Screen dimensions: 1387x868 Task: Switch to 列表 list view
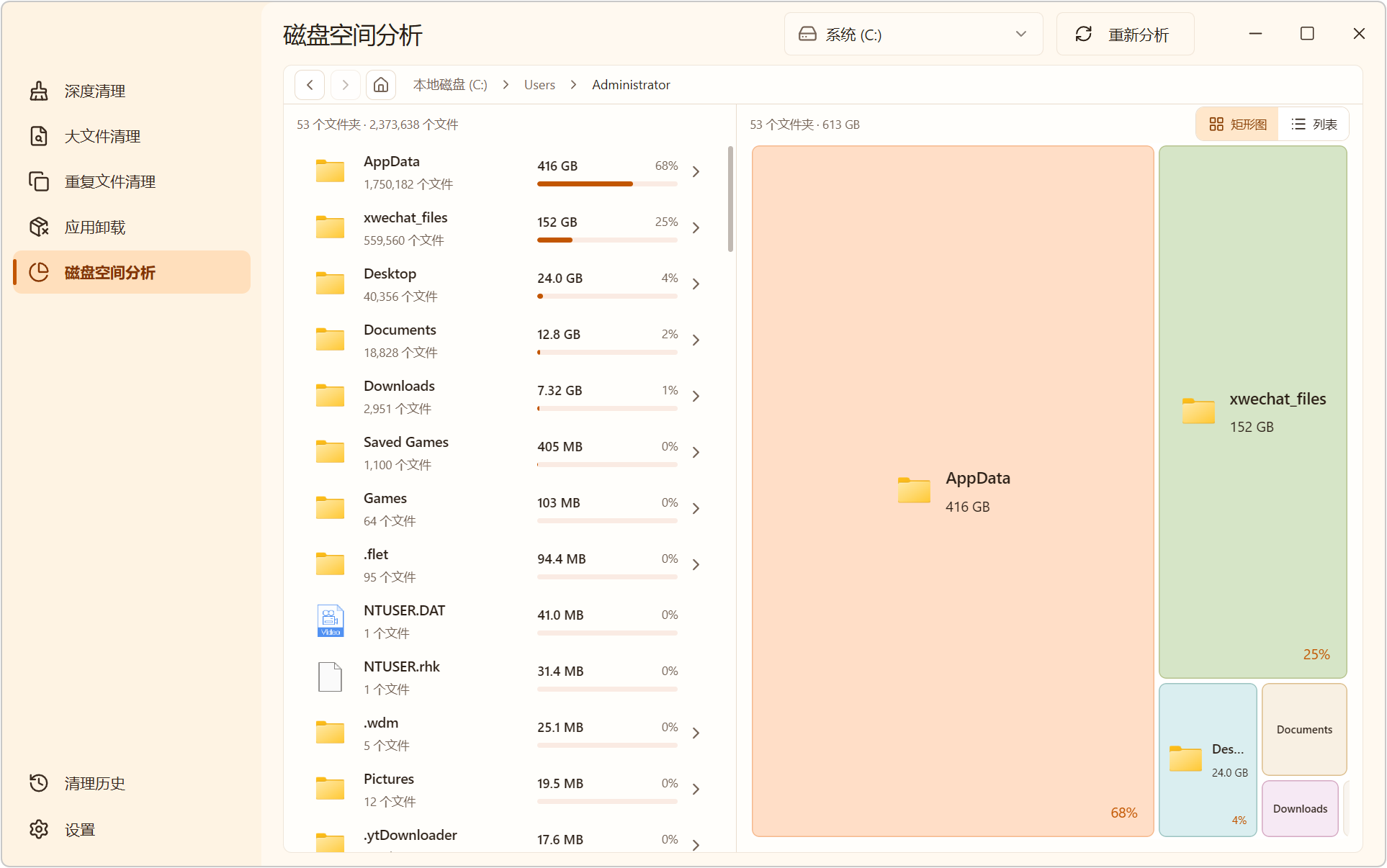point(1314,125)
